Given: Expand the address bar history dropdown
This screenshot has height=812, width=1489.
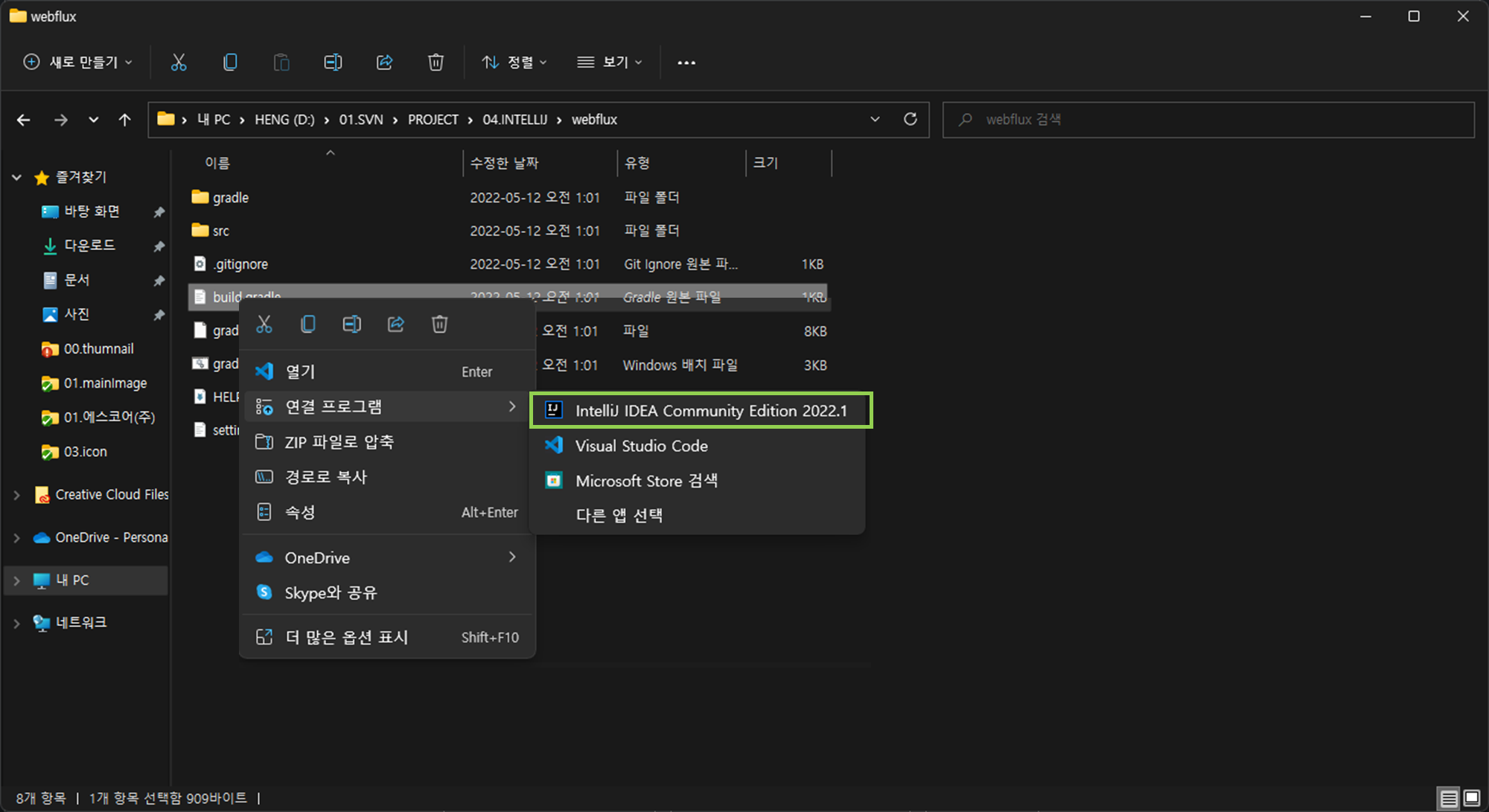Looking at the screenshot, I should pos(875,119).
